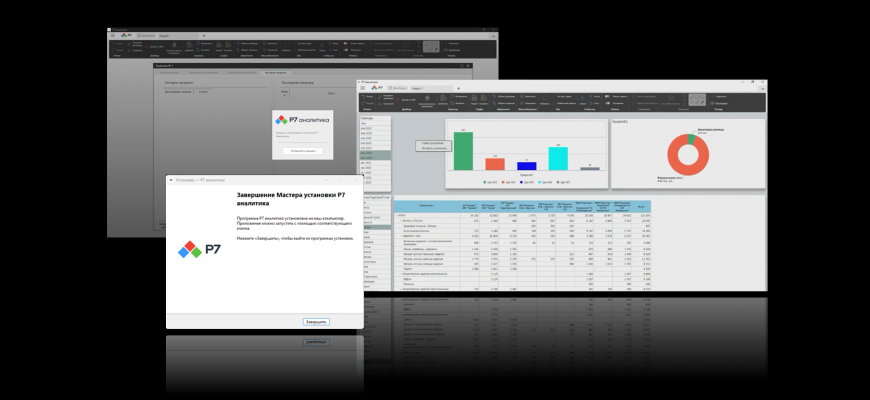
Task: Click the Инструкция item in the front ribbon
Action: 720,103
